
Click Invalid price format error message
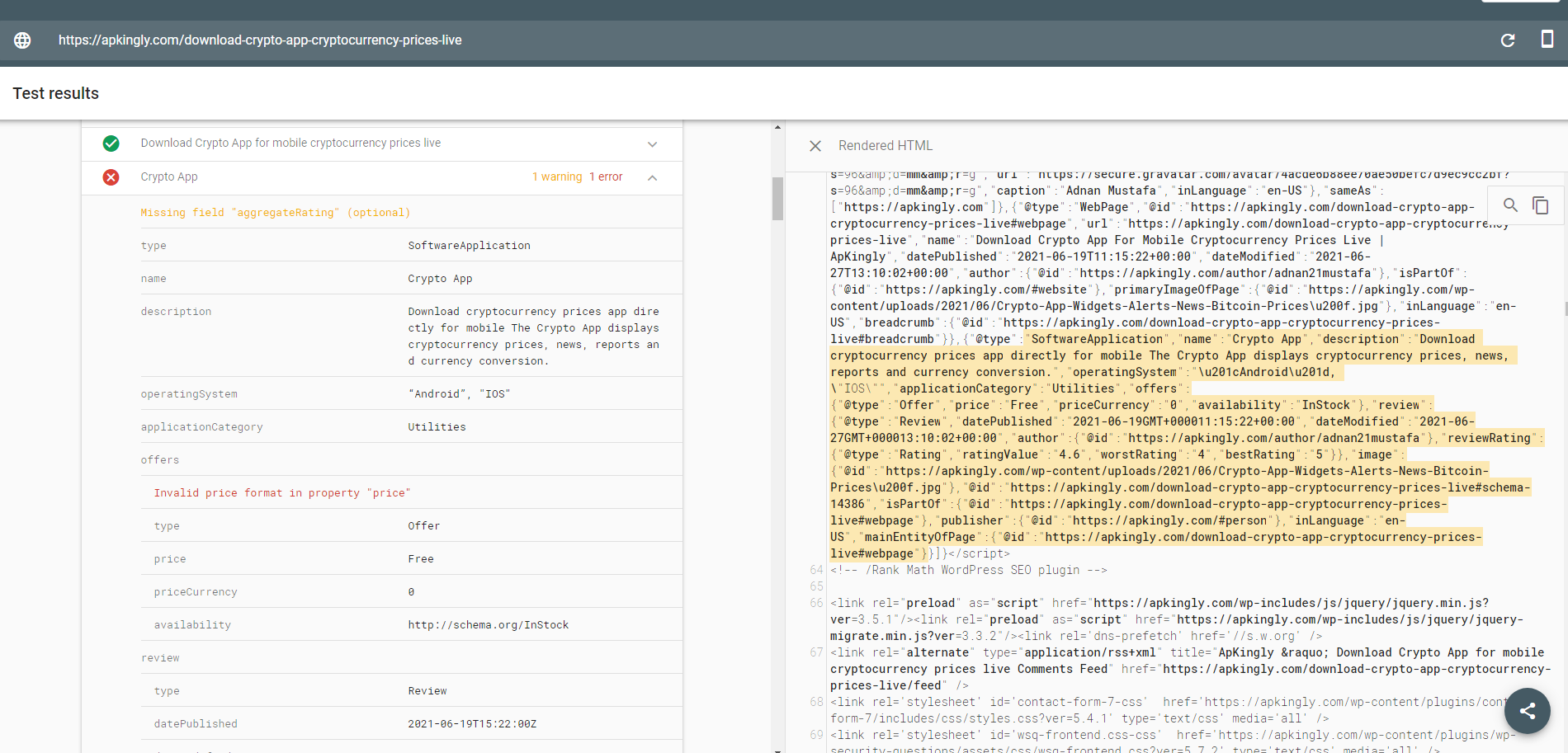coord(281,493)
